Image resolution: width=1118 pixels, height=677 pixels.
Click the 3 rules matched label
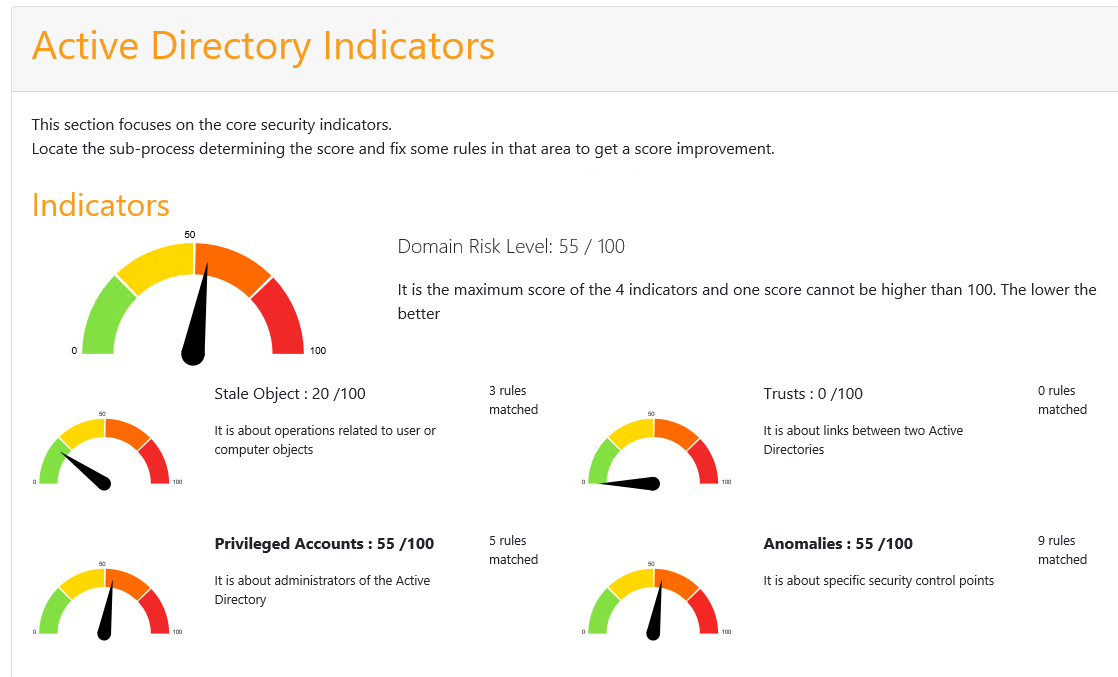[513, 400]
